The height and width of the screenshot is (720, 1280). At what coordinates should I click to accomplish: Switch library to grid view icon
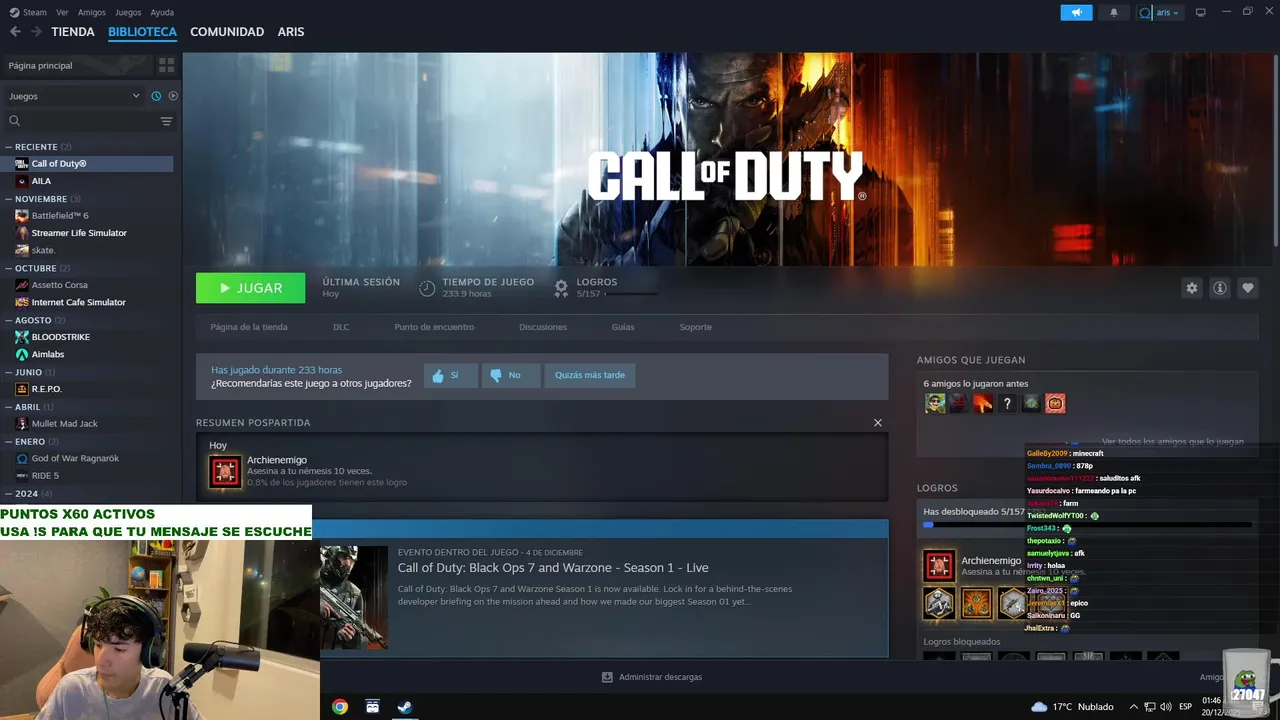(x=166, y=65)
